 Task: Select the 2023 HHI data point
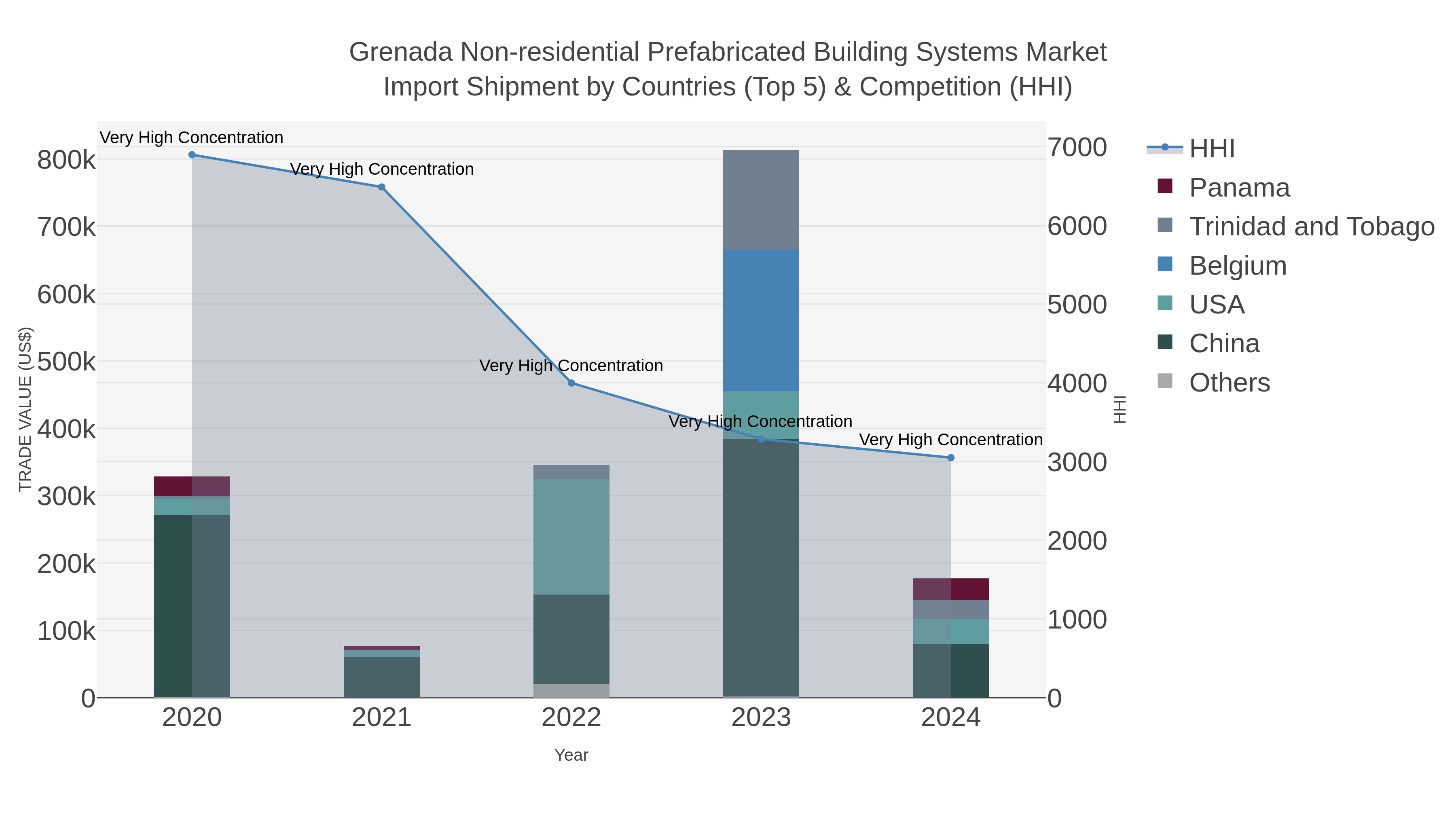pyautogui.click(x=761, y=439)
